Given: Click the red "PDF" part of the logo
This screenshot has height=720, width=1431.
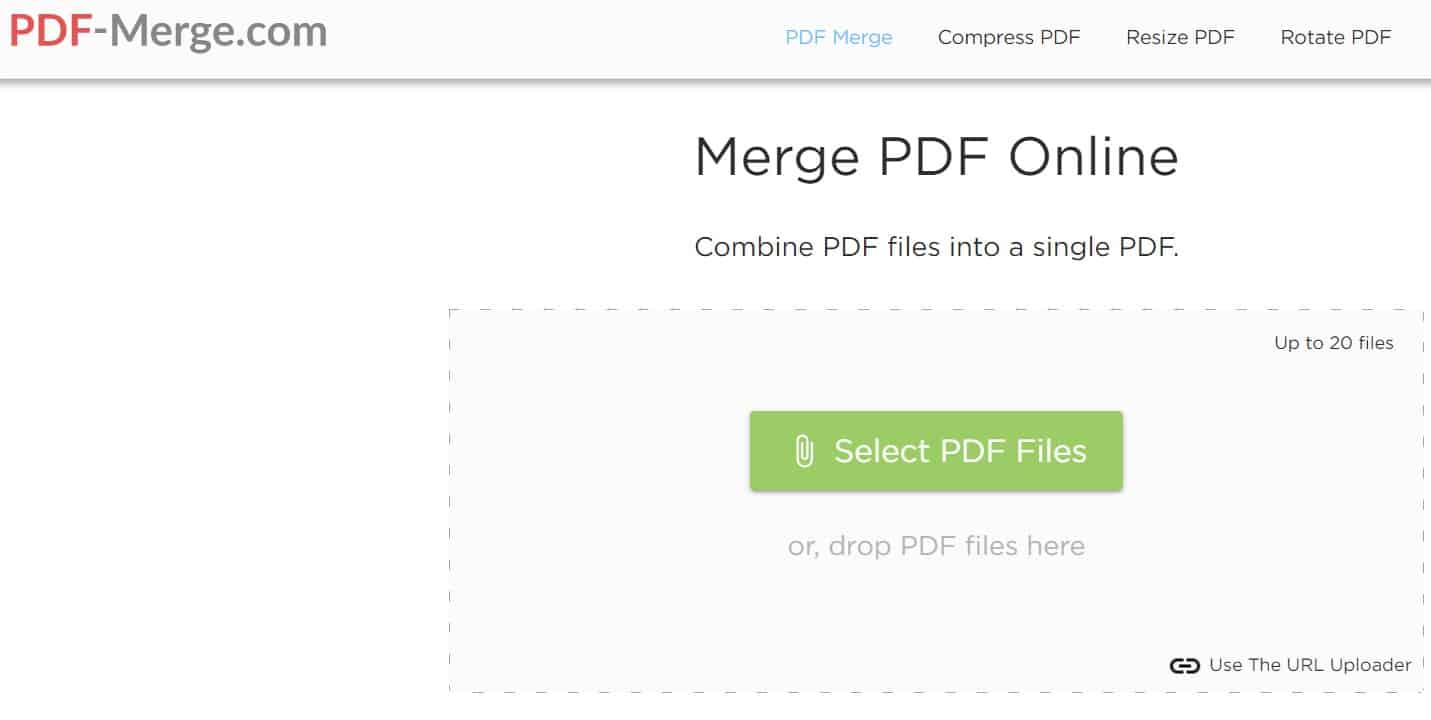Looking at the screenshot, I should (50, 33).
